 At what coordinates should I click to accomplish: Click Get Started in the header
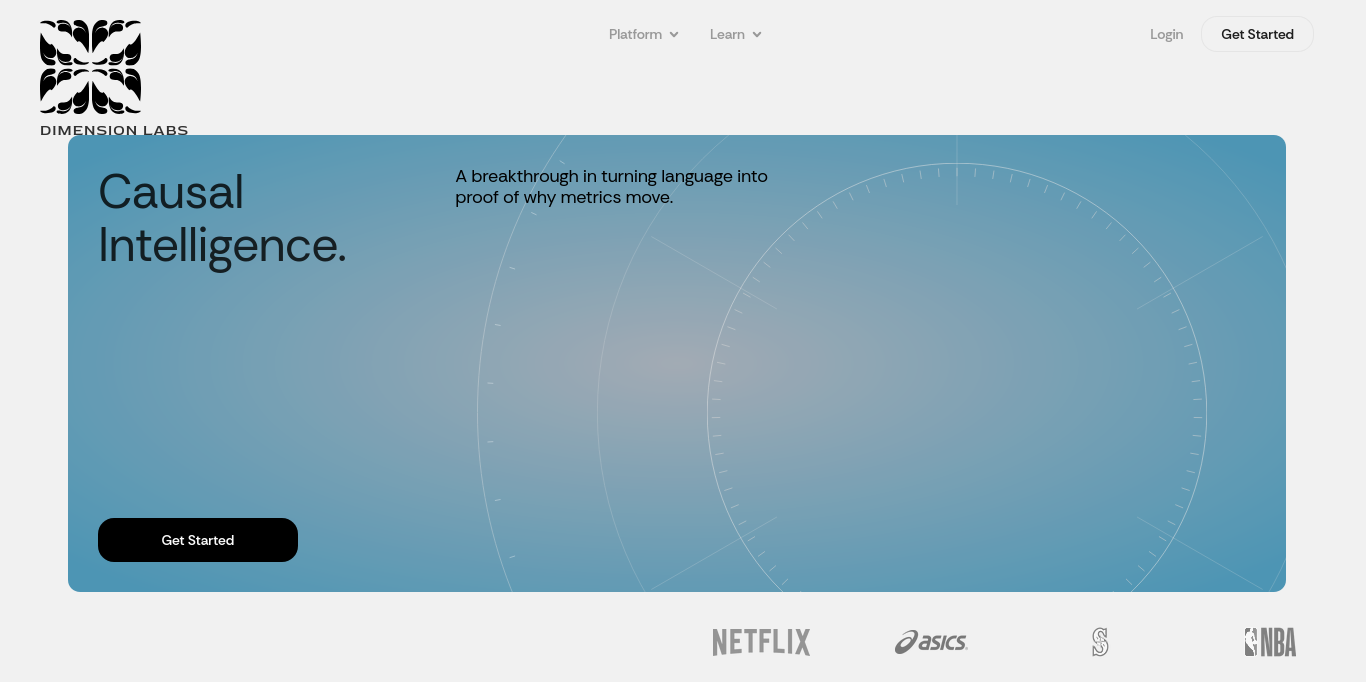point(1257,34)
